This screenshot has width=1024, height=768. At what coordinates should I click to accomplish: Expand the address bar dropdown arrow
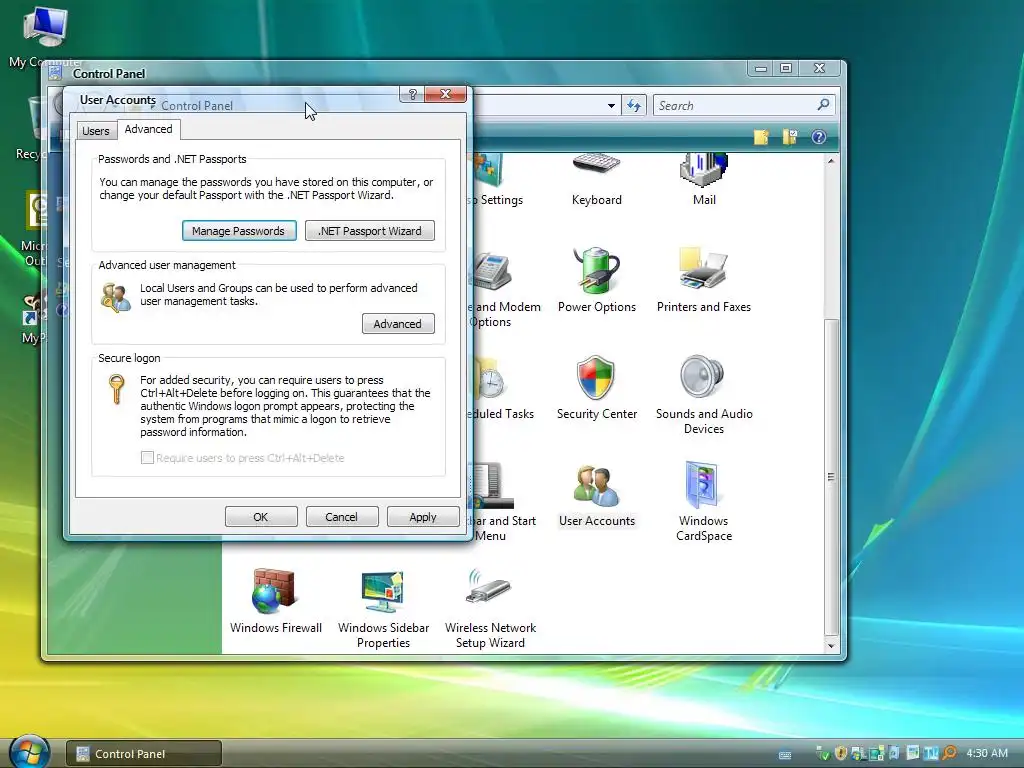(x=611, y=105)
